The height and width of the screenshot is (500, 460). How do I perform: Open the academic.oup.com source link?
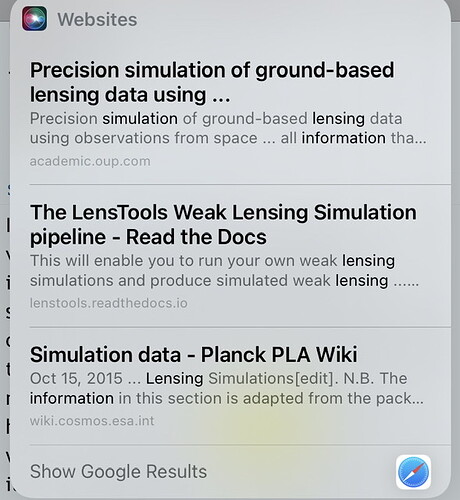tap(90, 161)
